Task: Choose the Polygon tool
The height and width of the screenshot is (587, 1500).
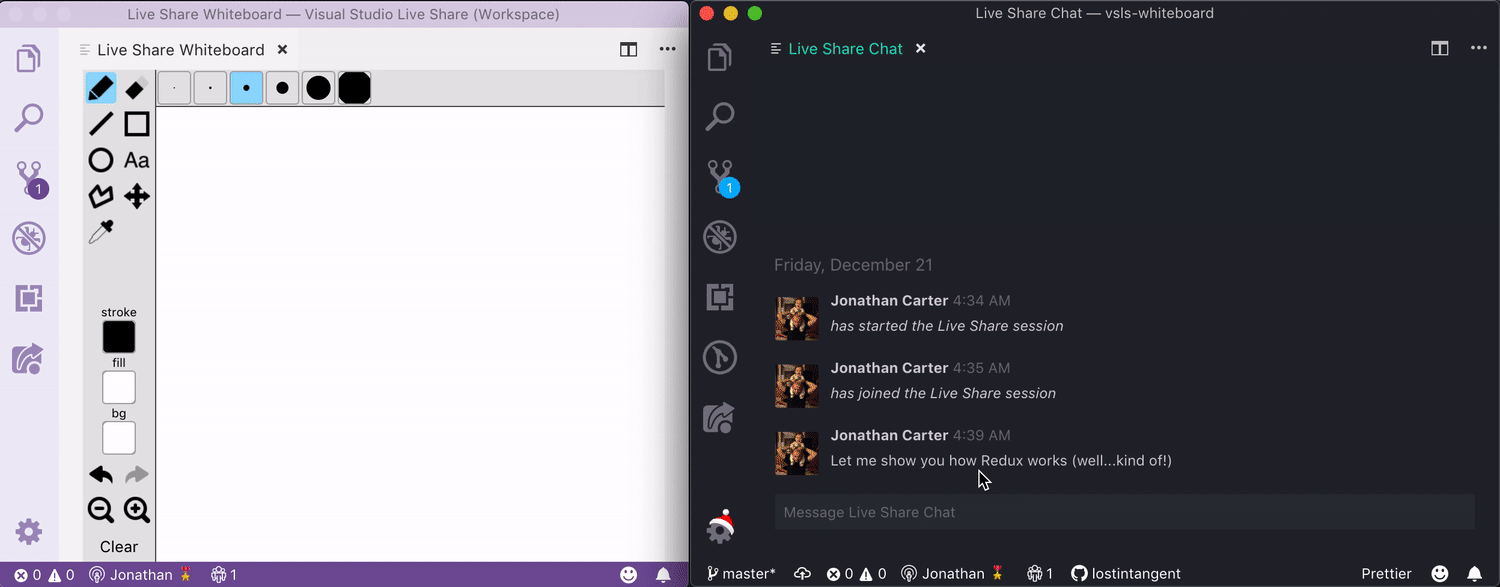Action: [x=101, y=196]
